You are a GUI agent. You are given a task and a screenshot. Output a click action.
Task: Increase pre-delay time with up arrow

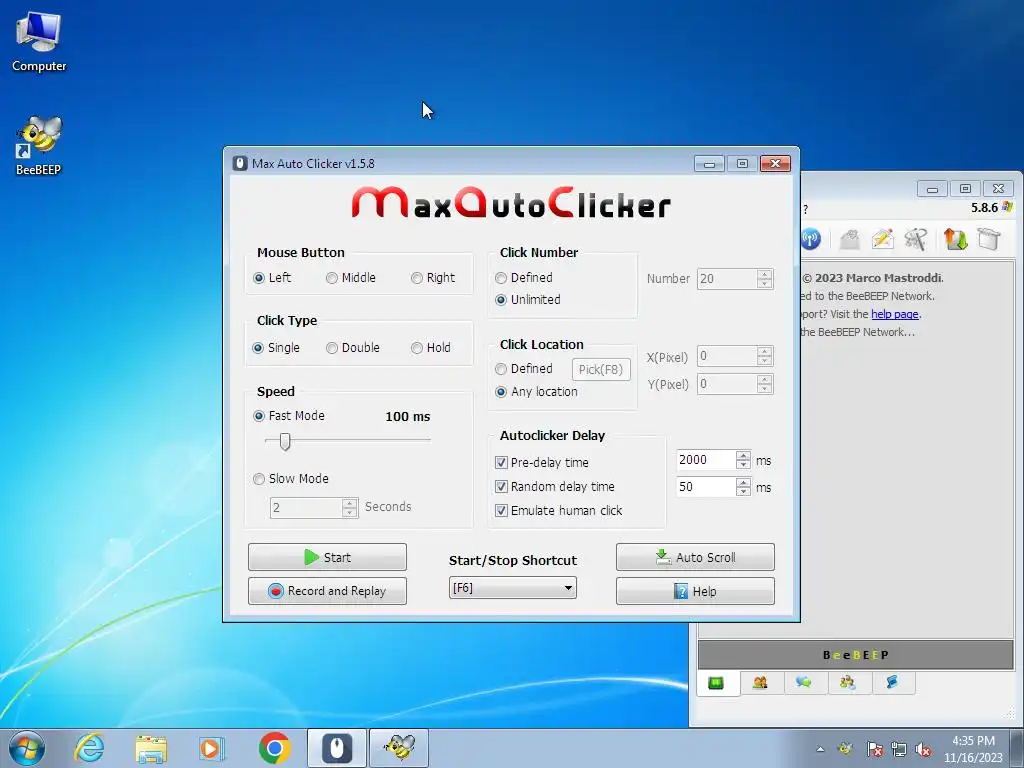click(743, 455)
